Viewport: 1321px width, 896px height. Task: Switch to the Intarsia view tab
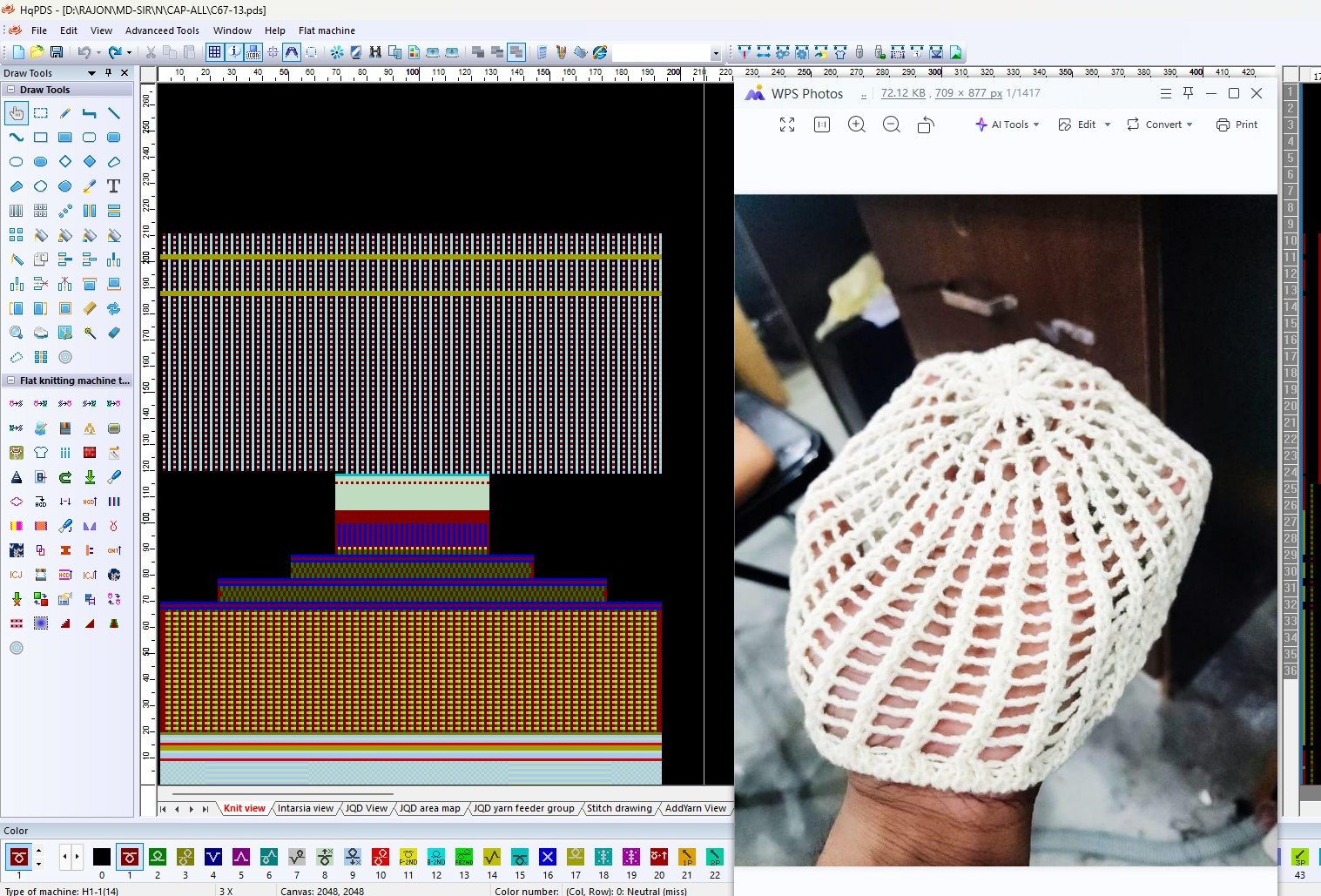pos(305,808)
